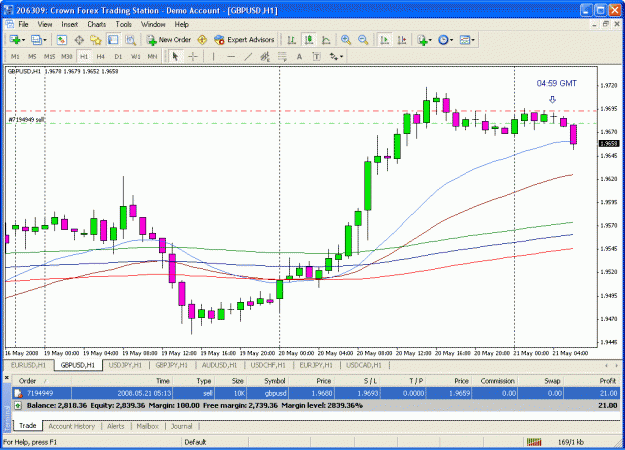
Task: Open the Strategy Tester magnifier icon
Action: (130, 40)
